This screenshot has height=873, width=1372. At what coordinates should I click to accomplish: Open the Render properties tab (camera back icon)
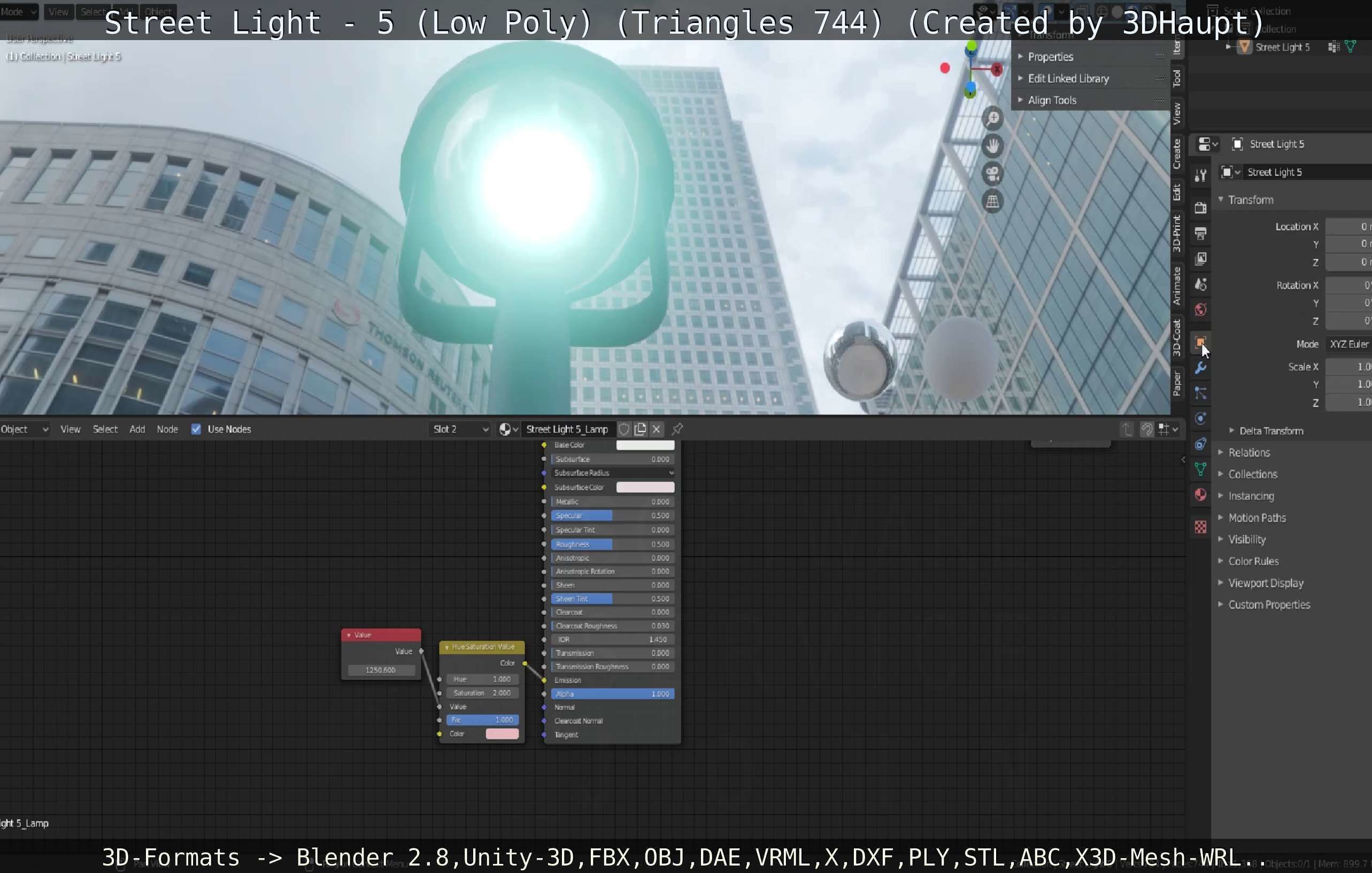pyautogui.click(x=1200, y=208)
